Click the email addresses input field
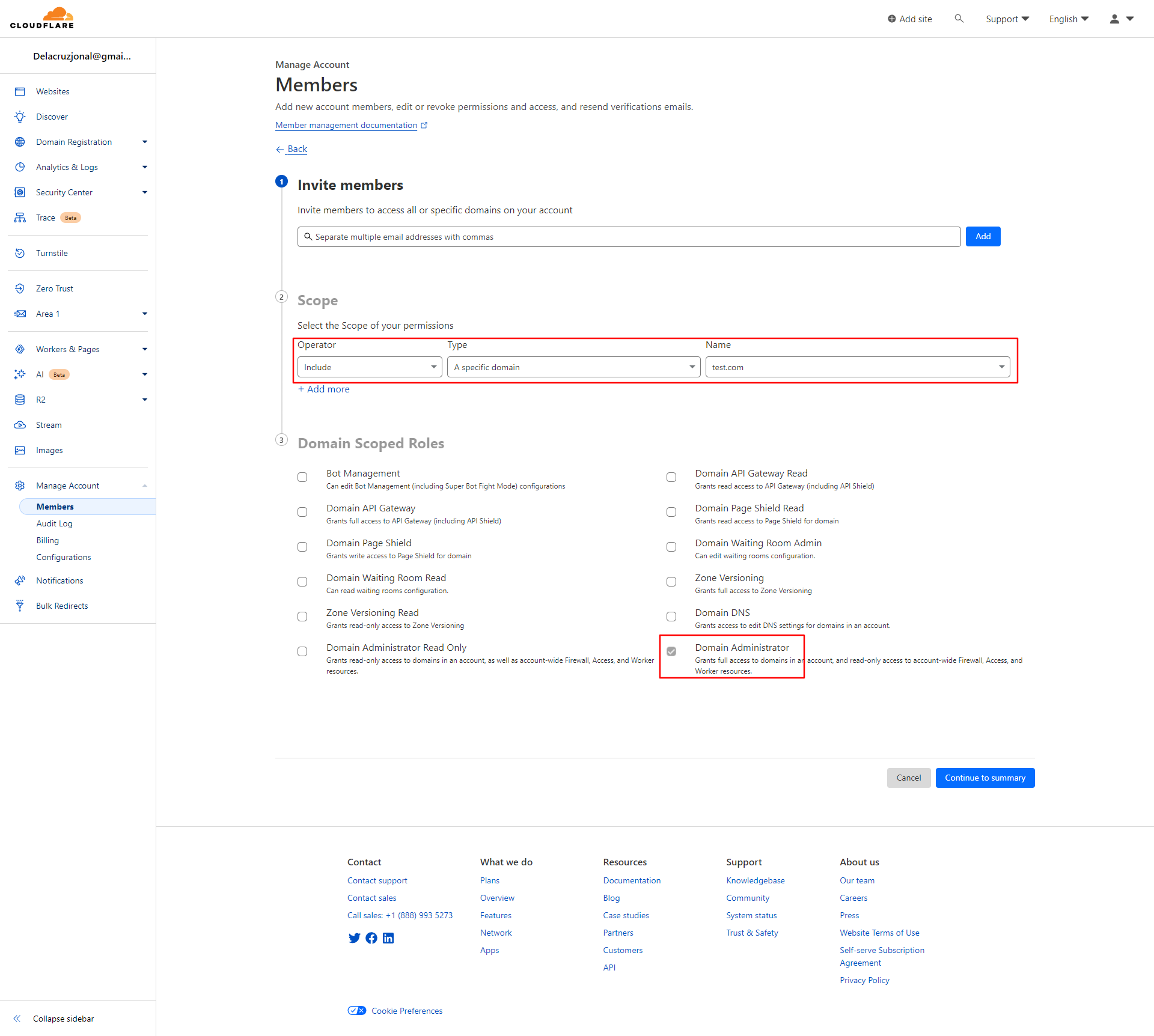1154x1036 pixels. (629, 237)
